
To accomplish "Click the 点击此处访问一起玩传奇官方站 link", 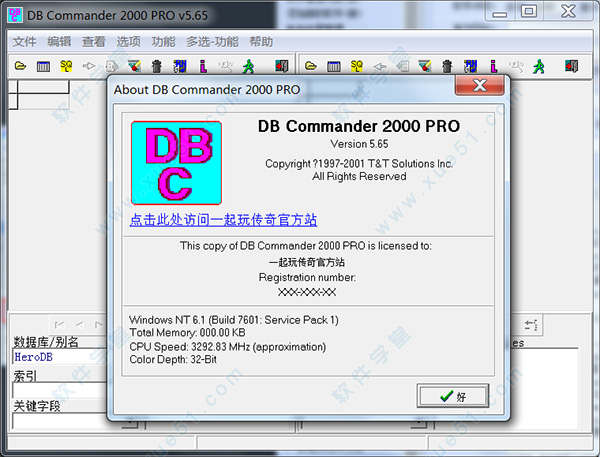I will 223,220.
